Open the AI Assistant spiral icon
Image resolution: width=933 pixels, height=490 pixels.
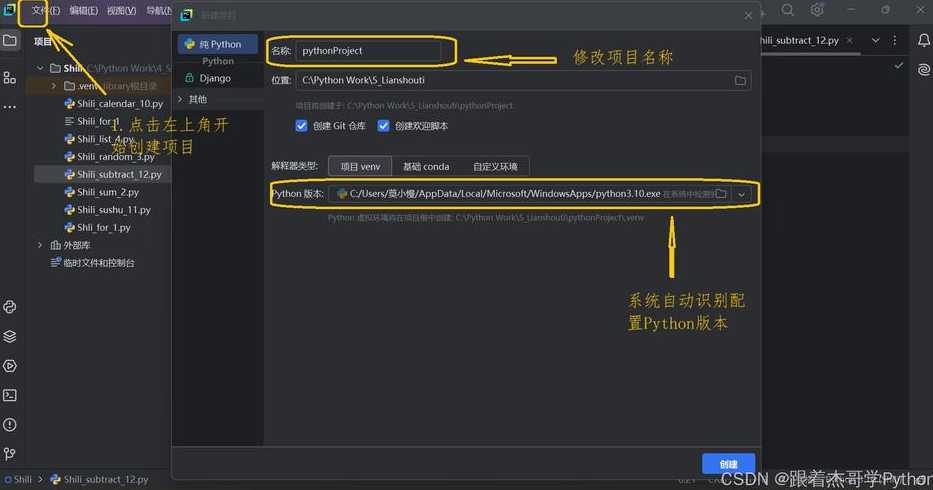pyautogui.click(x=923, y=70)
